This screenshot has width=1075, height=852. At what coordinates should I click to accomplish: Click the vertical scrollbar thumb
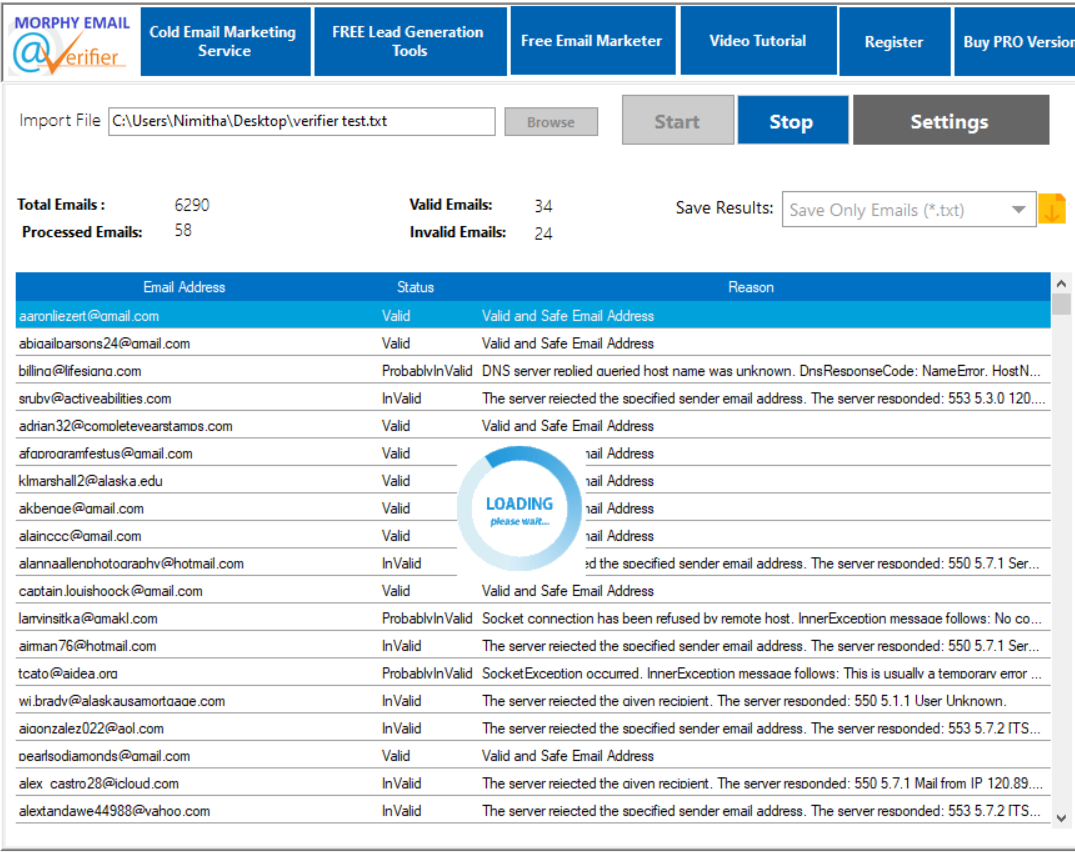(x=1061, y=304)
